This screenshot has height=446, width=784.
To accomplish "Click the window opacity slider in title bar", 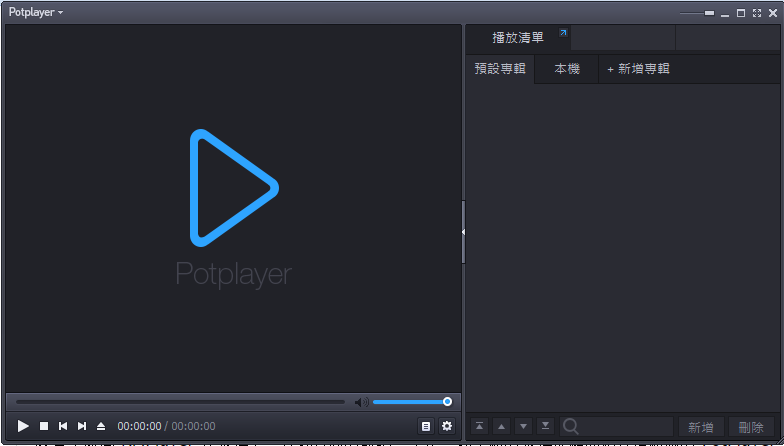I will click(697, 13).
